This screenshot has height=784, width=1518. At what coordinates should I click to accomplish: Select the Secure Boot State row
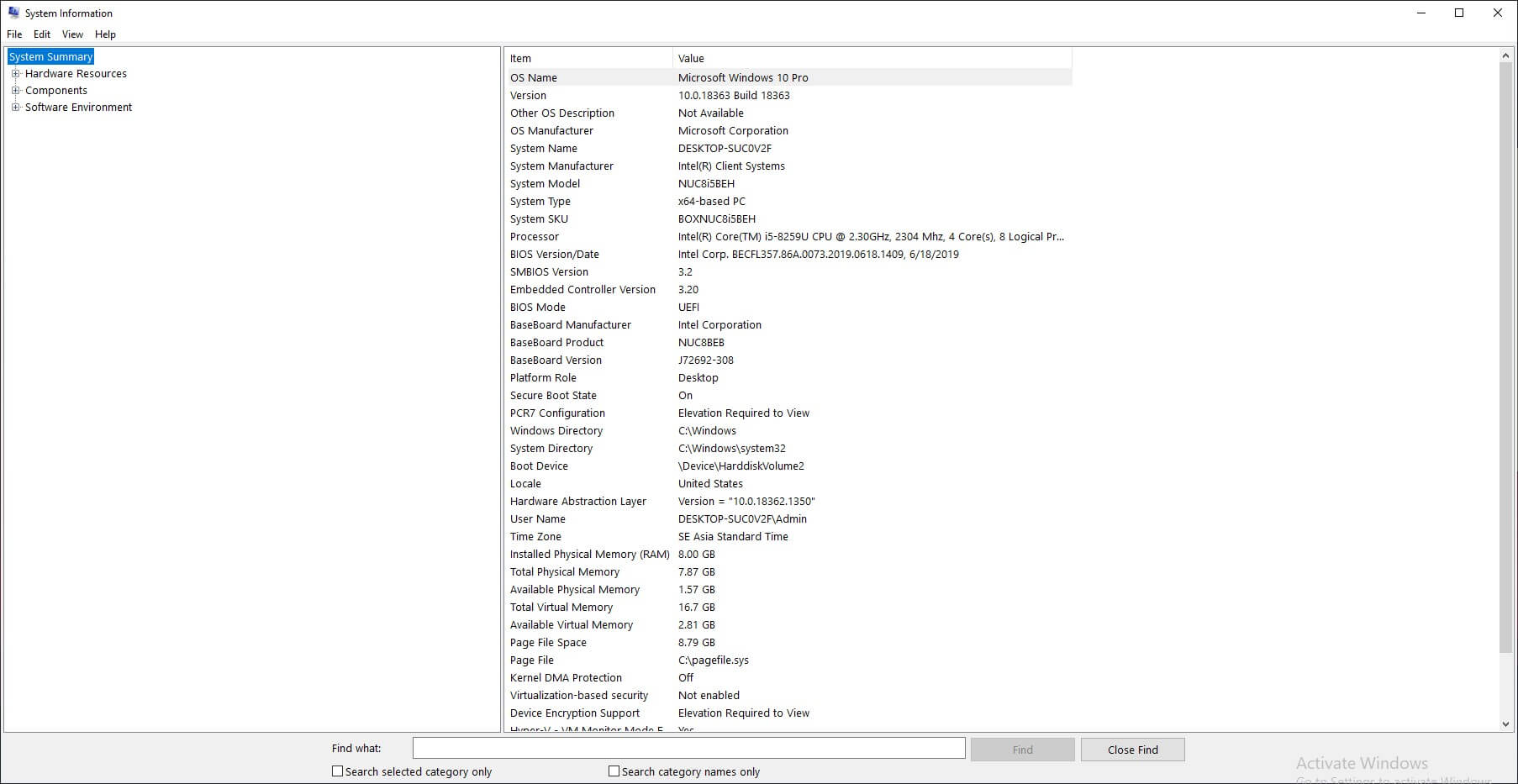pos(788,395)
